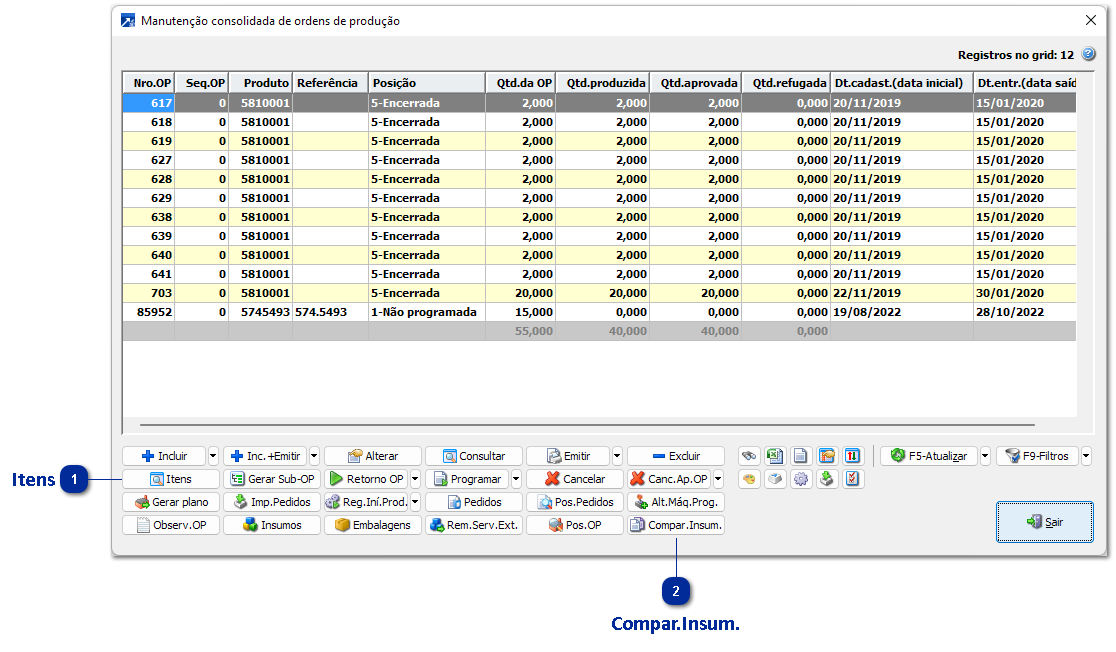Open the blank report document icon
This screenshot has height=652, width=1116.
coord(801,455)
